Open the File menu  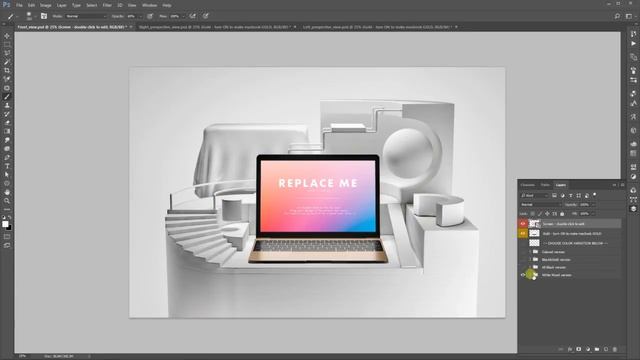tap(19, 5)
